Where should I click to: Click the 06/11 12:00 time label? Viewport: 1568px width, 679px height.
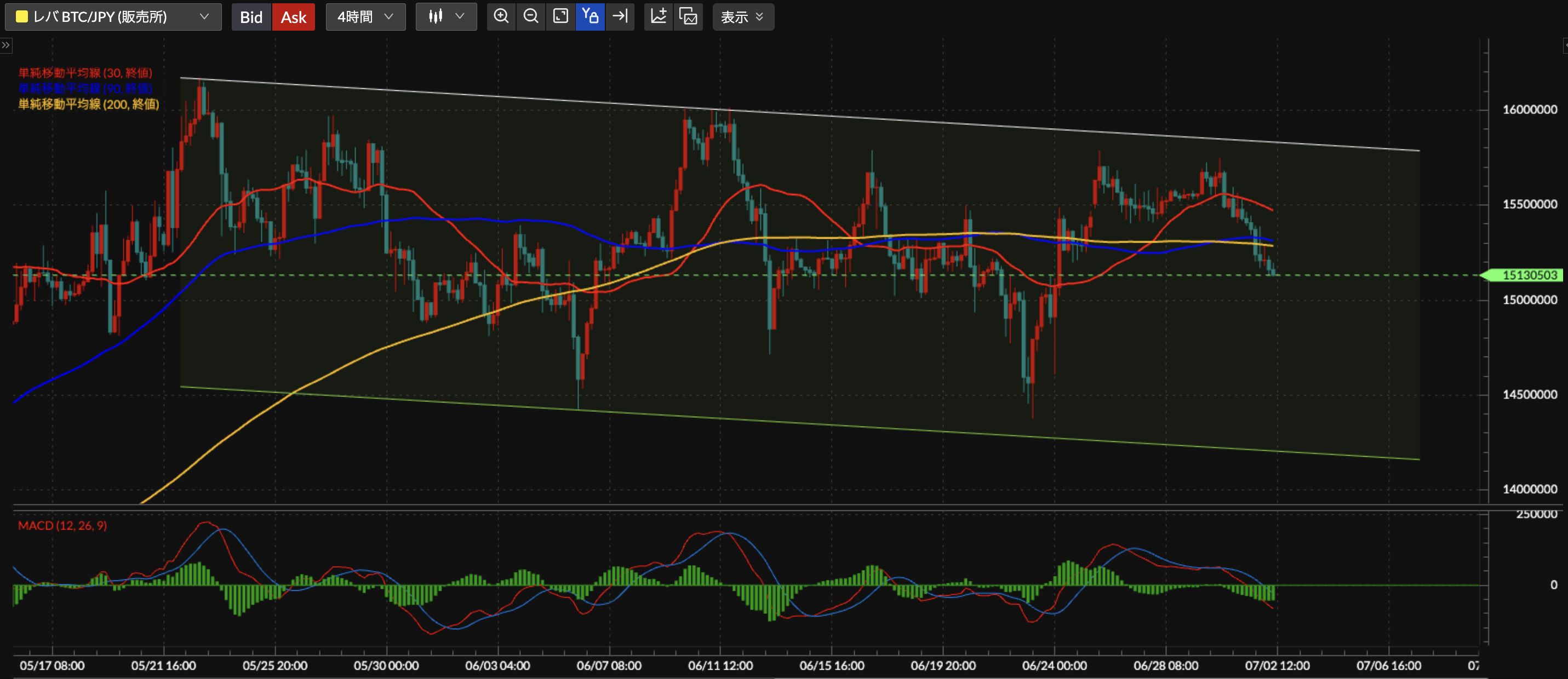coord(720,666)
